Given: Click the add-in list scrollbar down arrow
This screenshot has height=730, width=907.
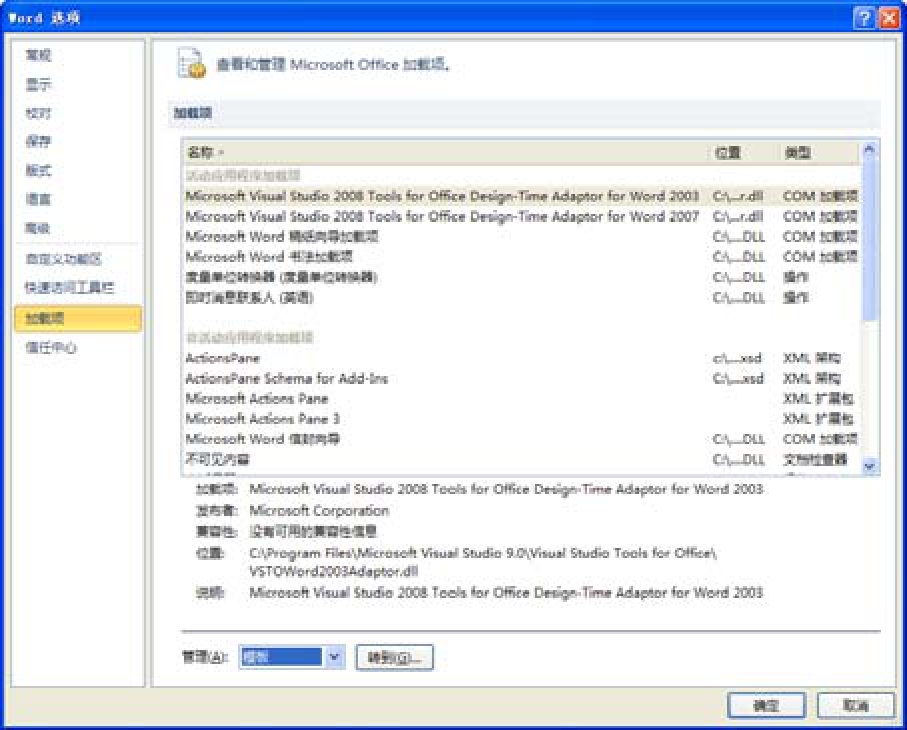Looking at the screenshot, I should click(x=869, y=466).
